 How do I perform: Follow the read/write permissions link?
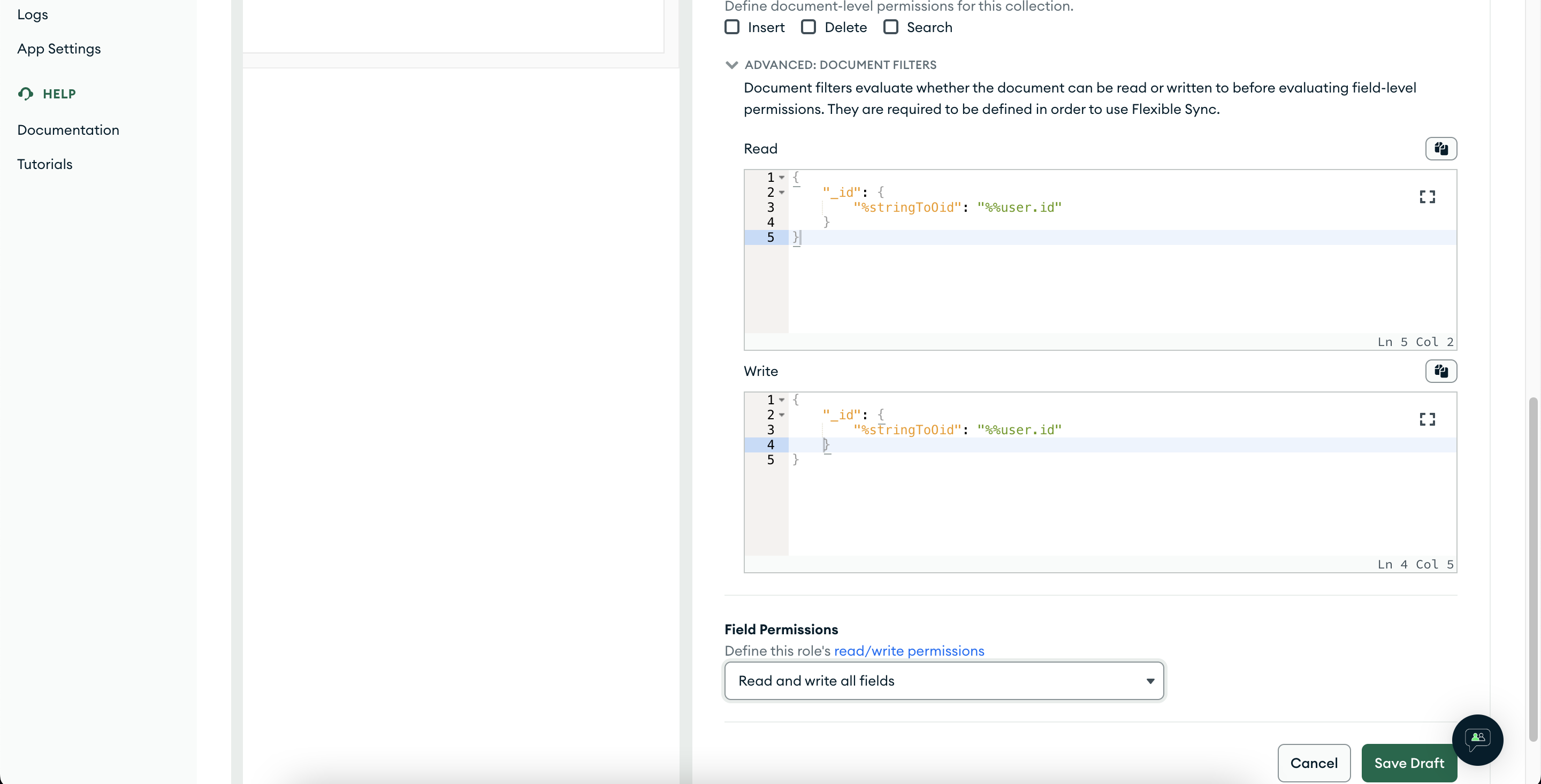909,651
